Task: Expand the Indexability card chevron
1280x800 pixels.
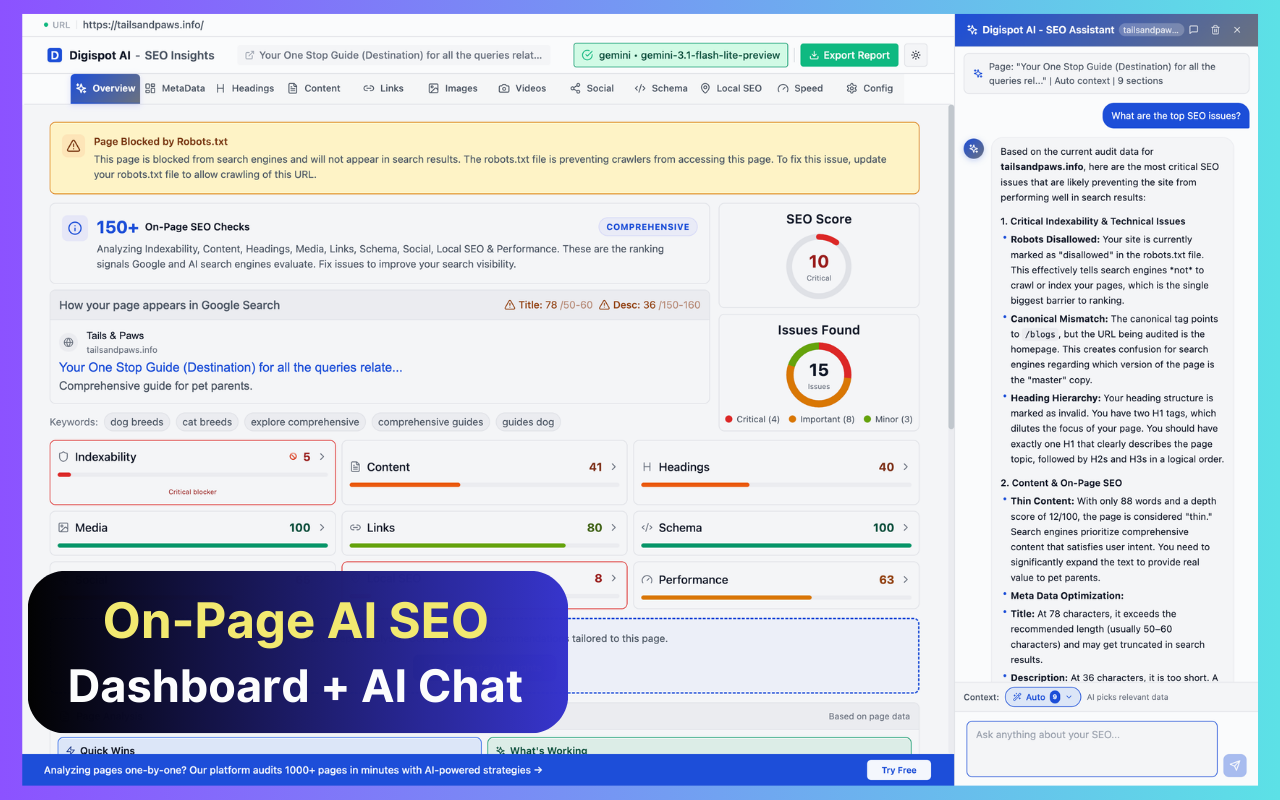Action: [322, 457]
